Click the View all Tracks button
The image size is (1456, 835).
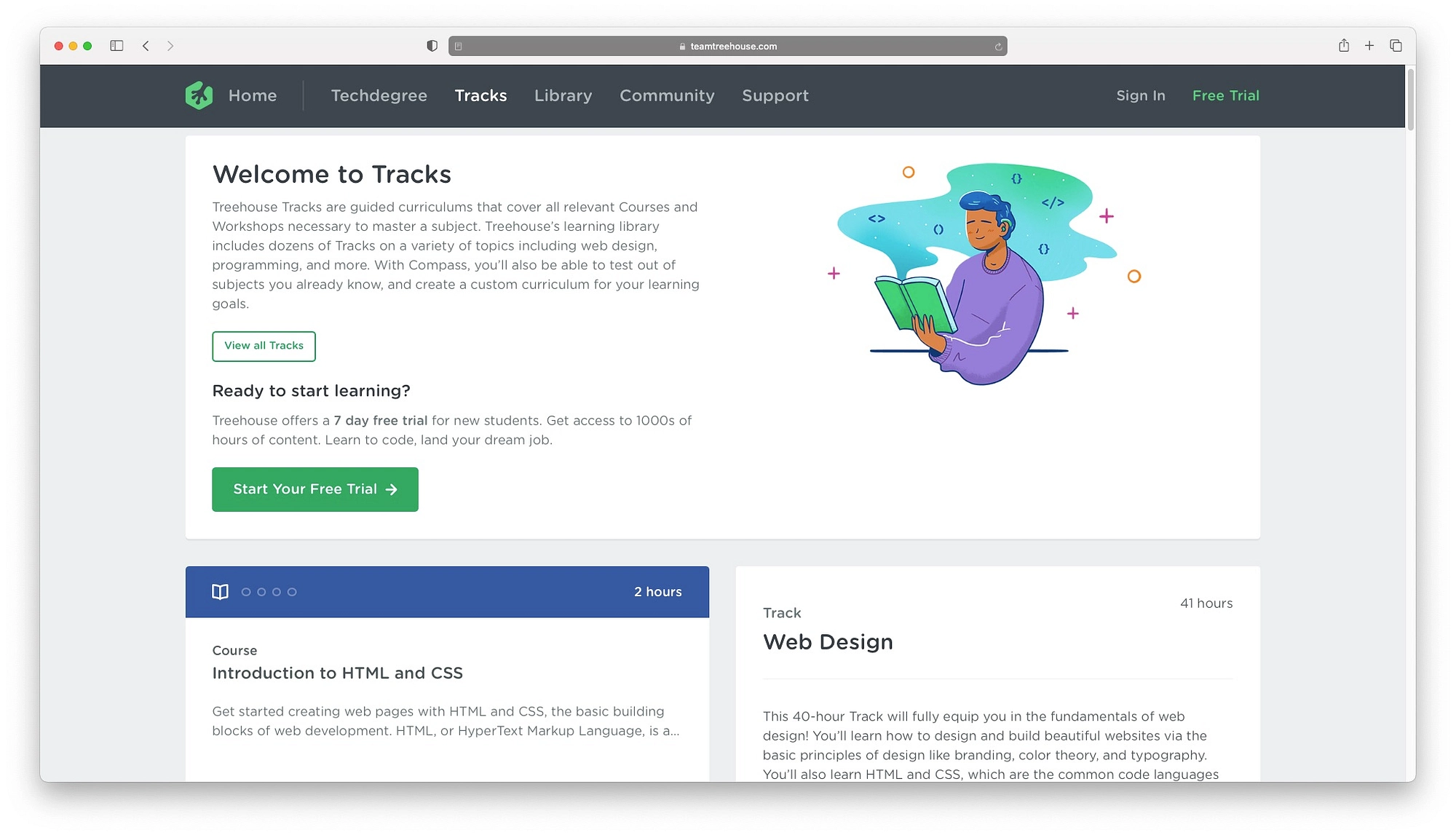tap(263, 345)
